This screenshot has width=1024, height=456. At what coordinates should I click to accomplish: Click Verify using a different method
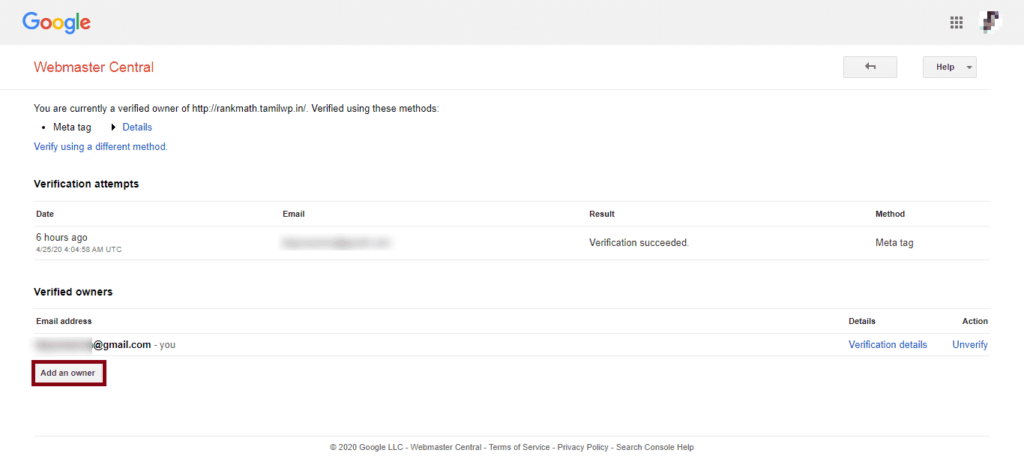pos(101,147)
